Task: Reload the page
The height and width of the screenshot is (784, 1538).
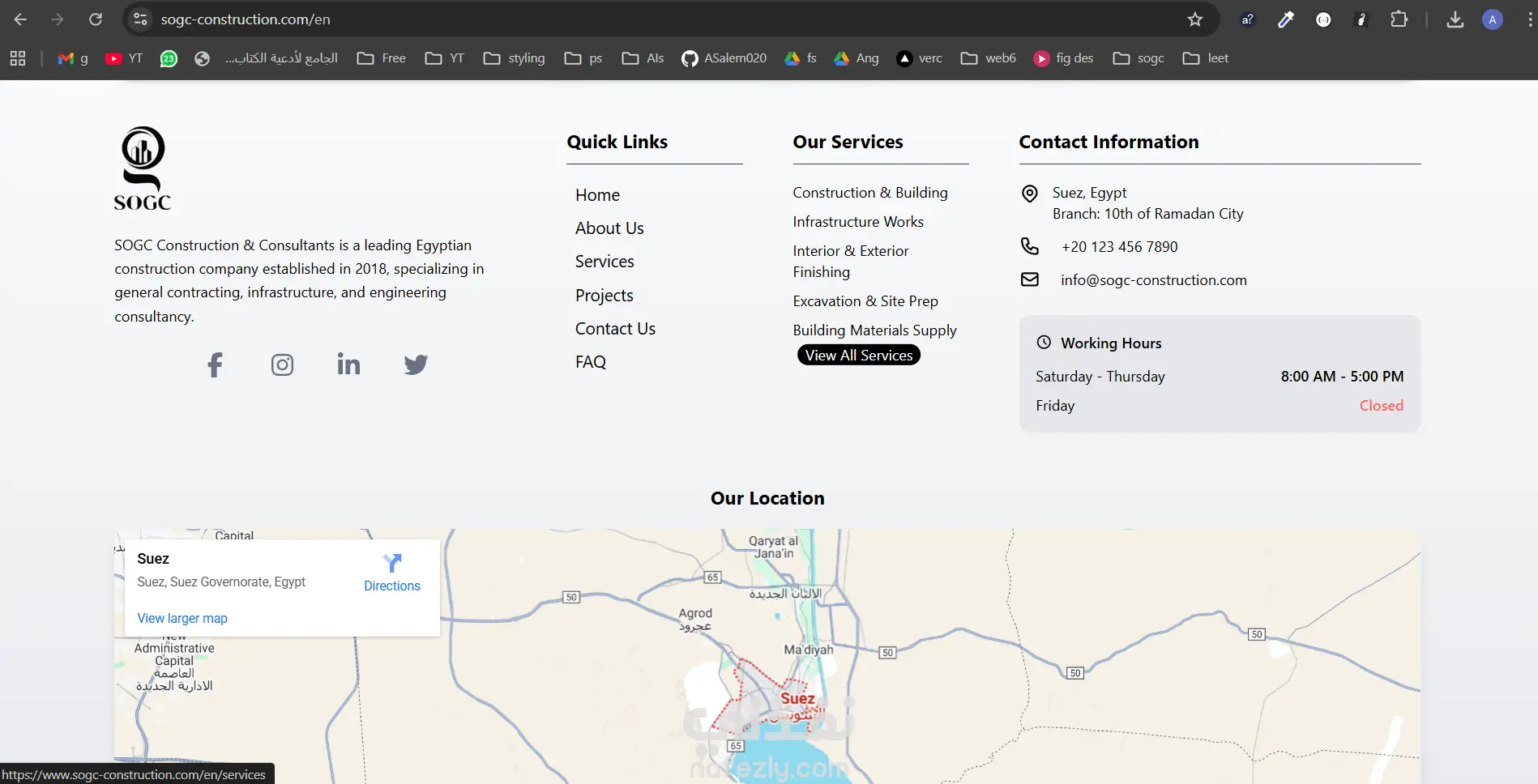Action: click(x=96, y=19)
